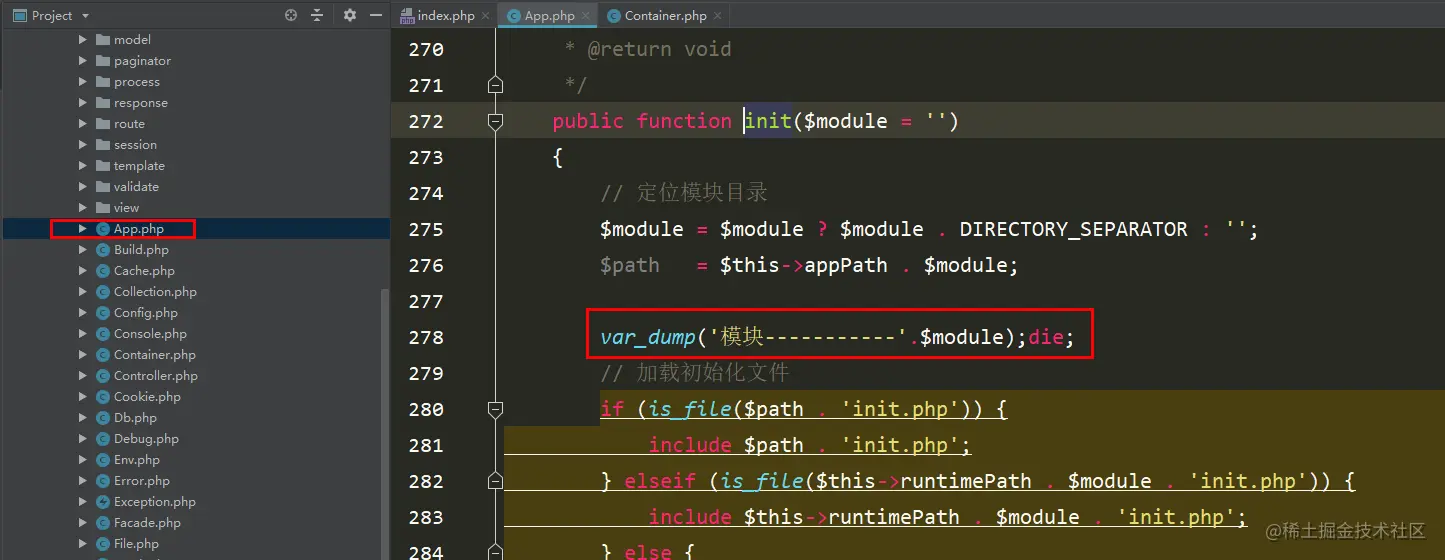Expand the template folder

tap(83, 166)
